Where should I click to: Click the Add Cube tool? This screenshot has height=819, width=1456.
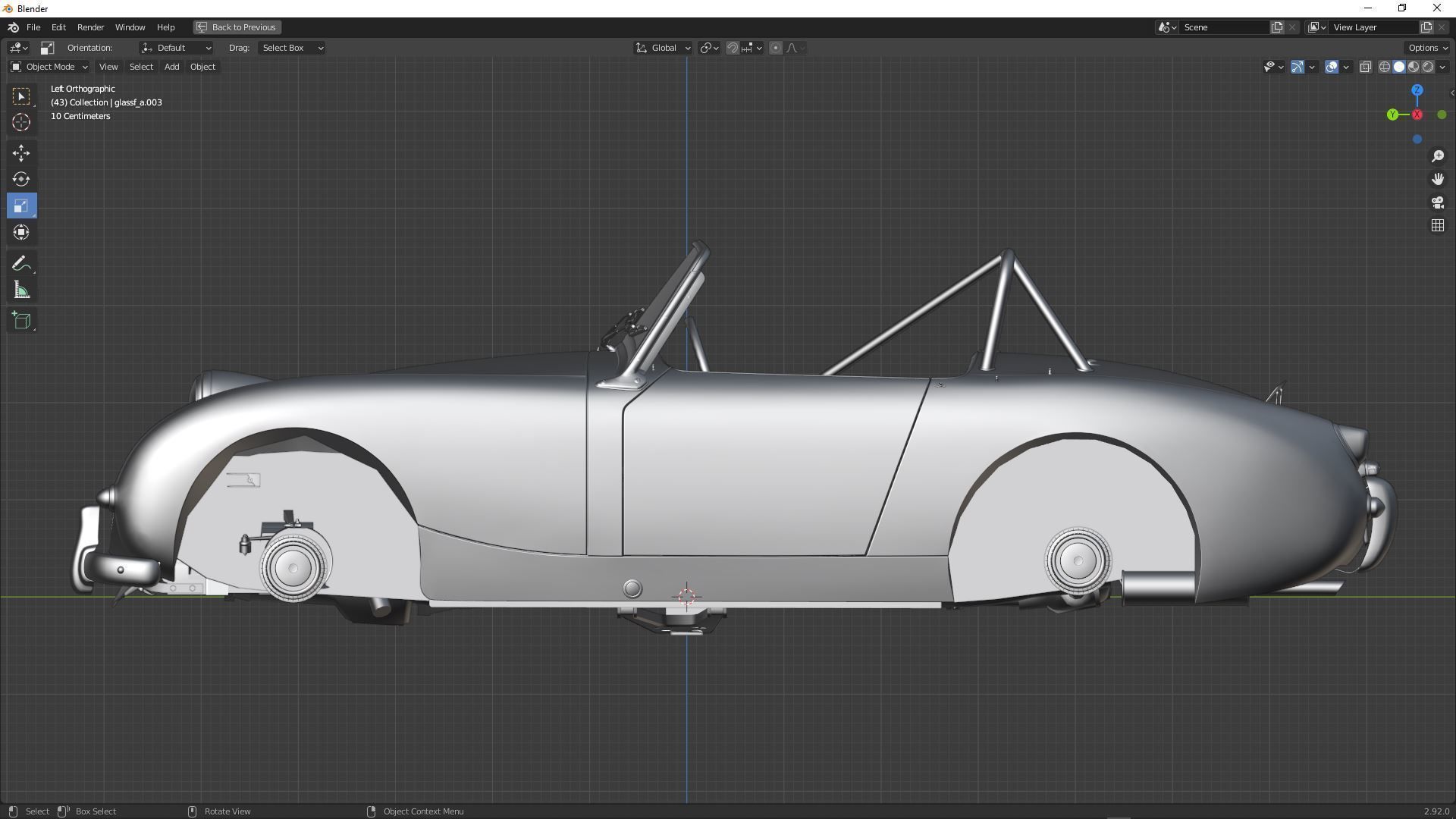pos(21,320)
